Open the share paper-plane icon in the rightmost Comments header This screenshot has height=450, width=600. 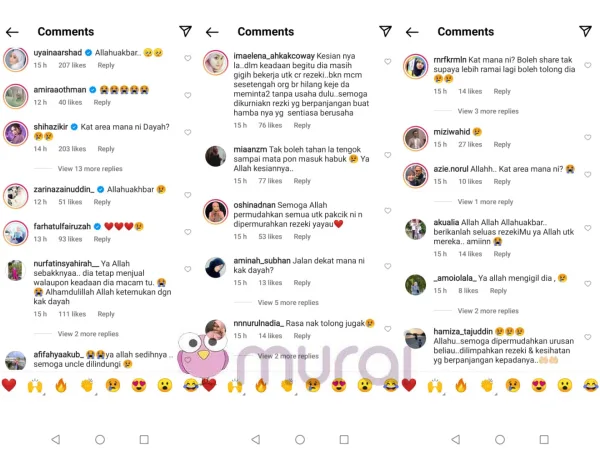click(x=585, y=31)
